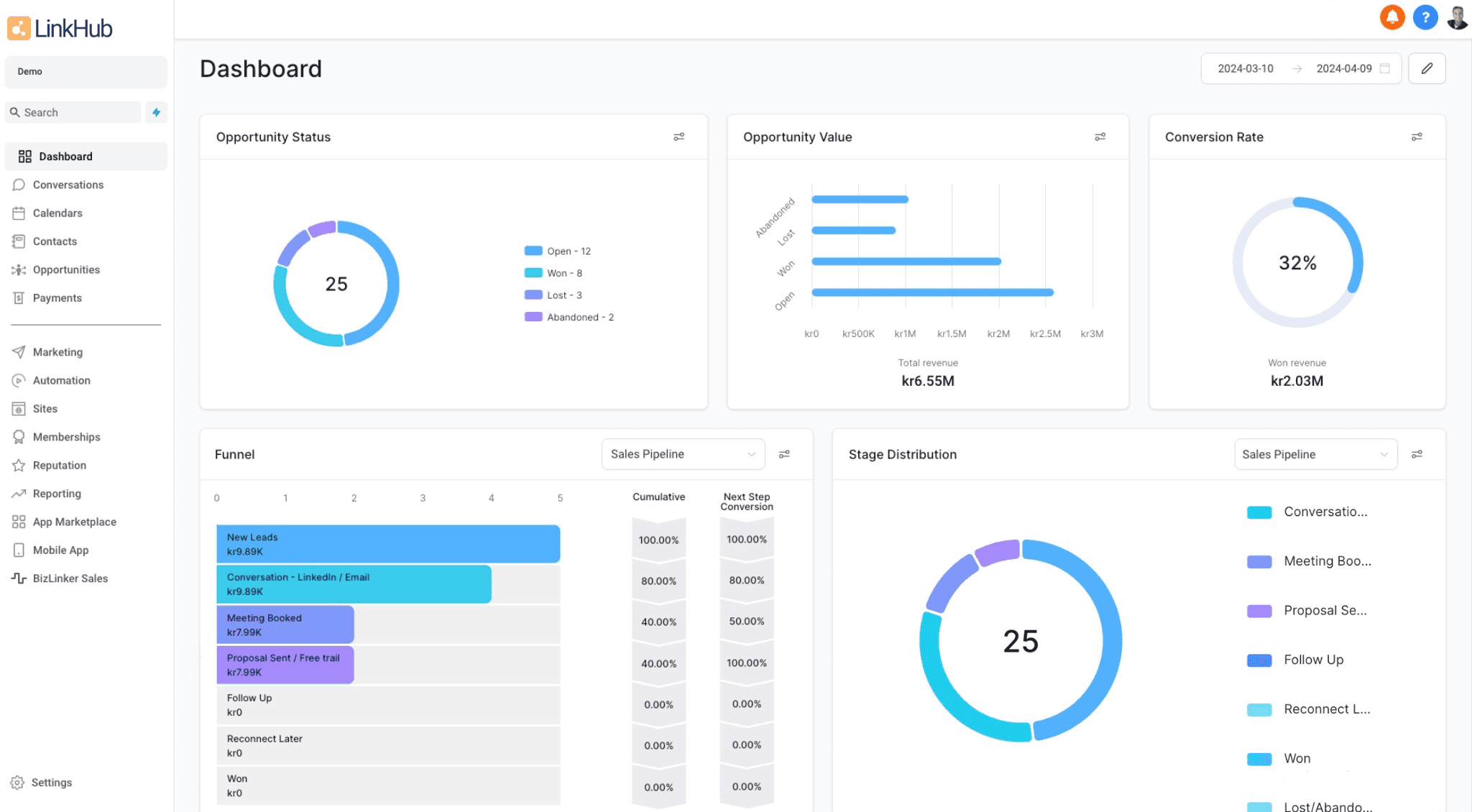Click the lightning bolt quick actions icon
Image resolution: width=1472 pixels, height=812 pixels.
[156, 112]
